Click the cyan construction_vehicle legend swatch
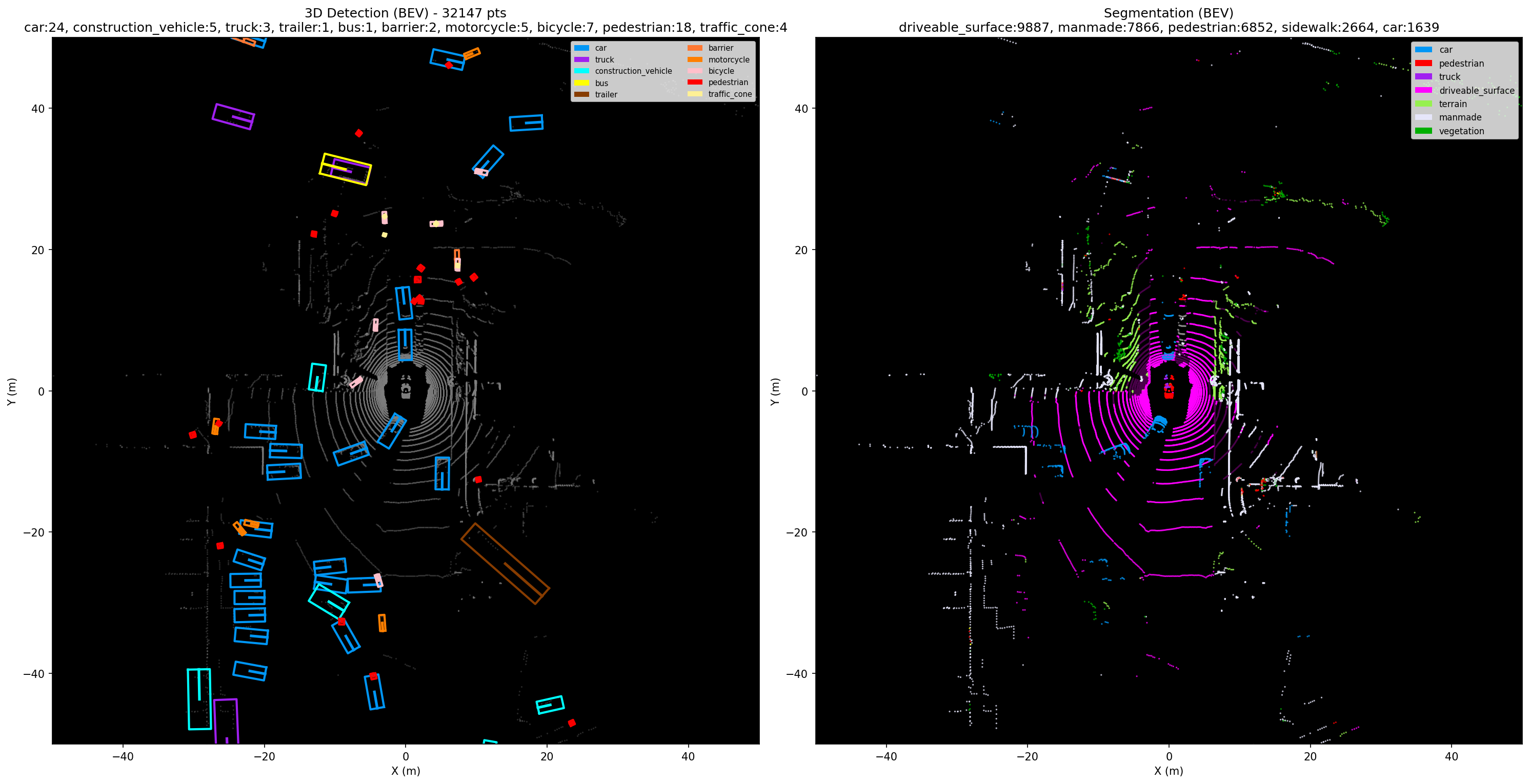 point(581,71)
